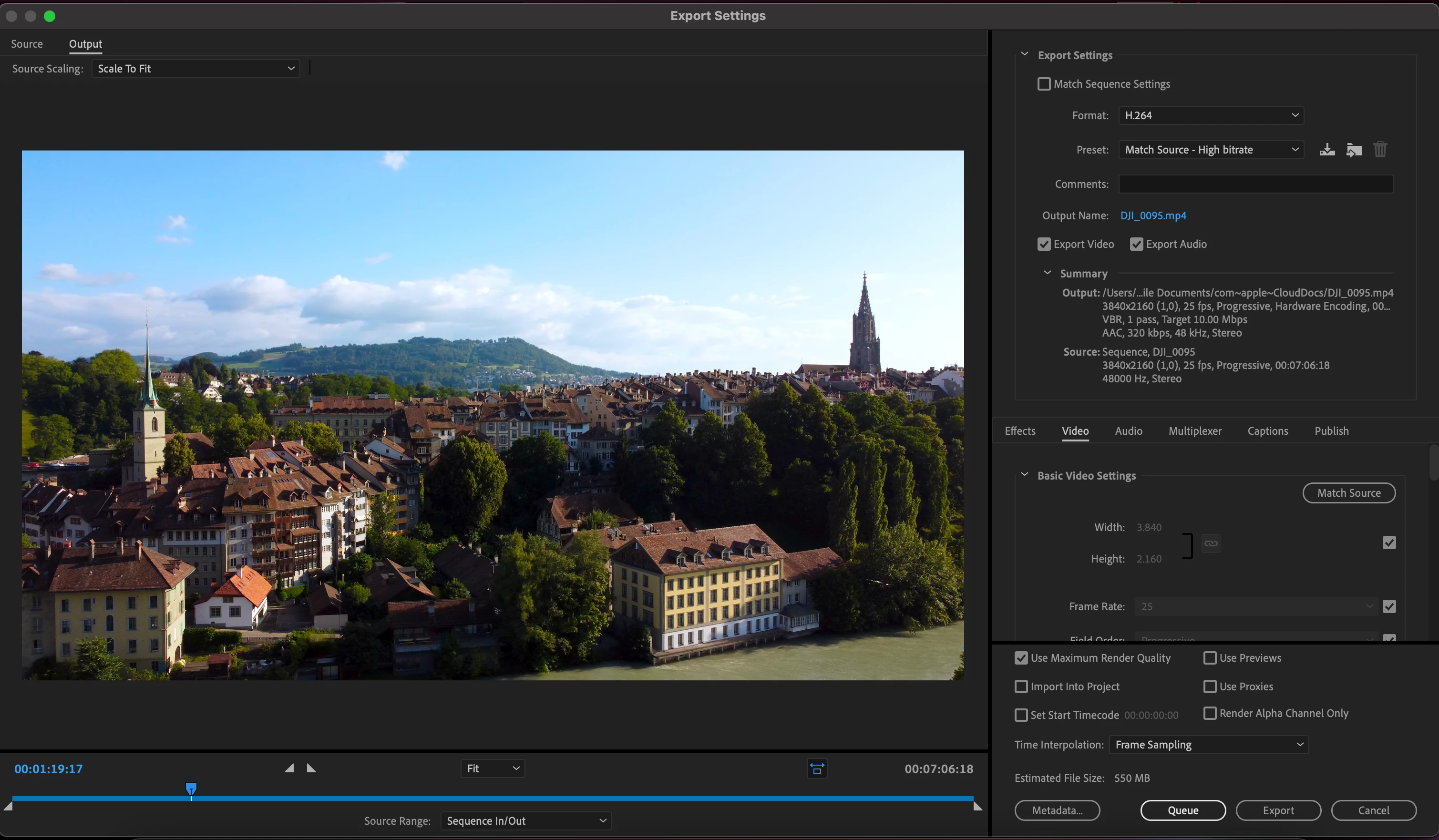Click the Import Preset icon
1439x840 pixels.
(x=1354, y=150)
